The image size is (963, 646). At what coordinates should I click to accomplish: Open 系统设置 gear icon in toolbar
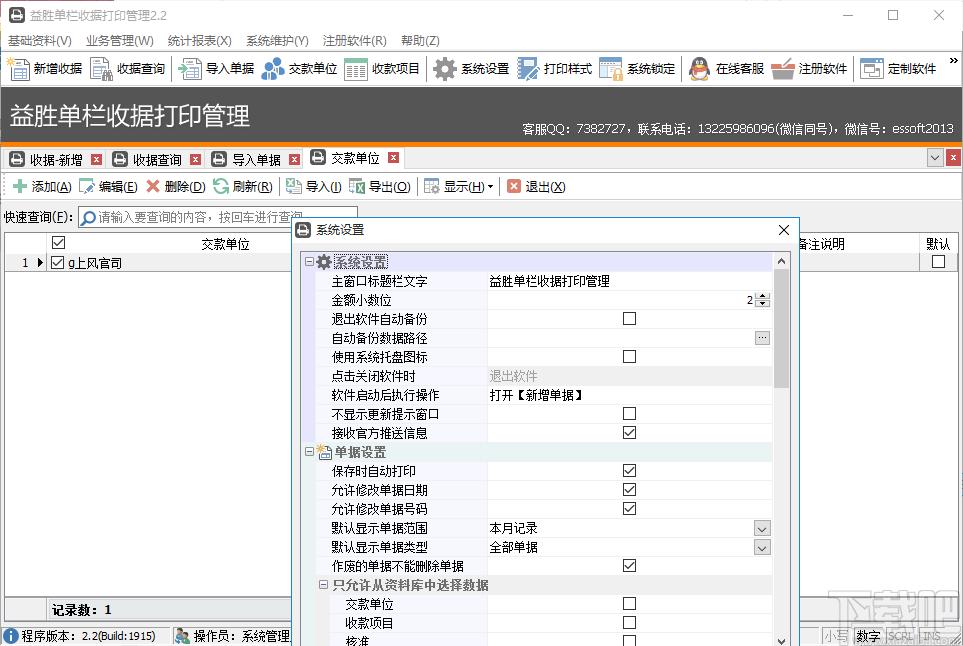tap(445, 68)
